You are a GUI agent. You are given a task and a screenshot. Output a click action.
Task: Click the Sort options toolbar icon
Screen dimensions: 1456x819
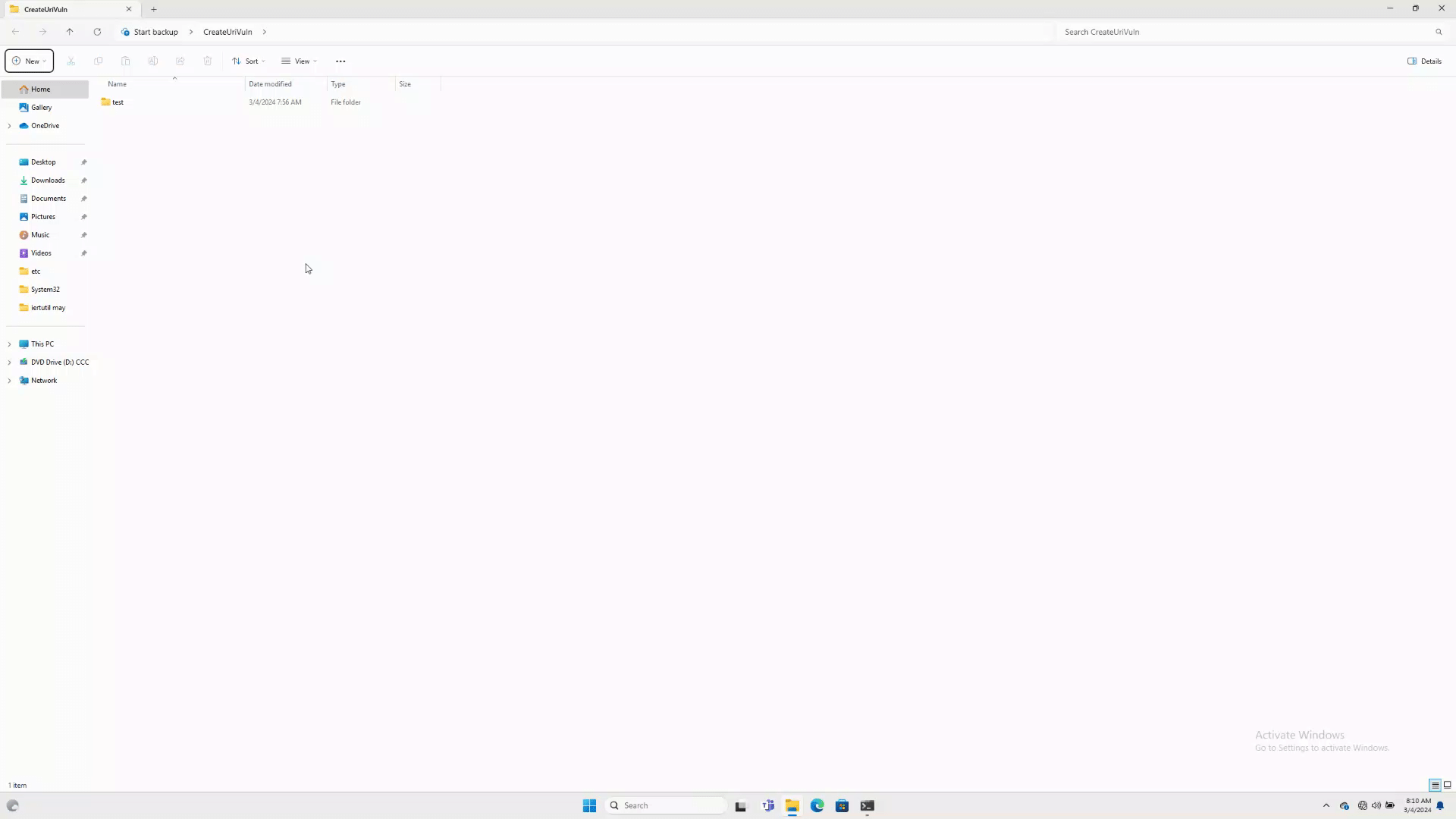click(x=247, y=61)
